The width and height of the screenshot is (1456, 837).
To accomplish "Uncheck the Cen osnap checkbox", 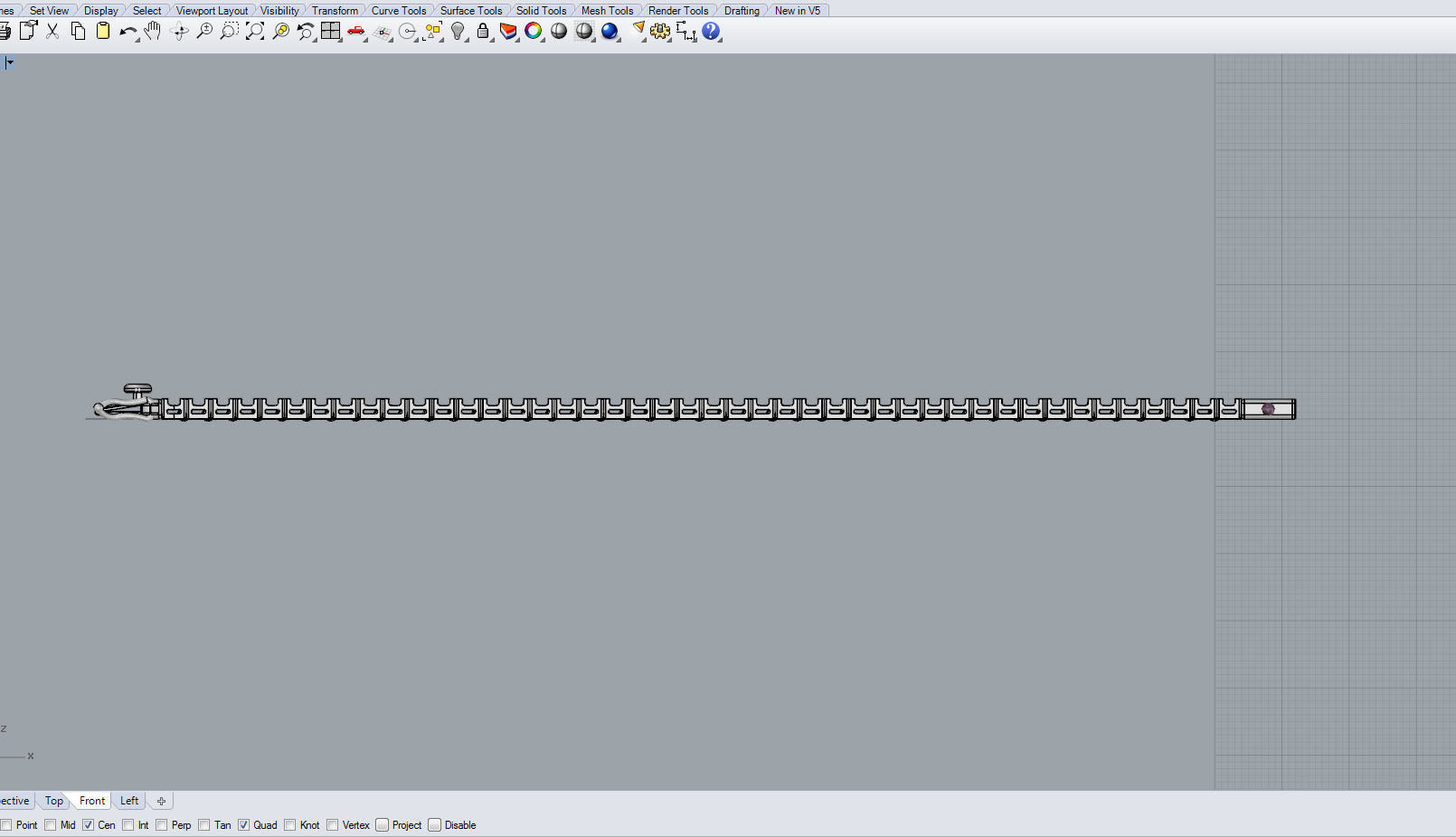I will (x=88, y=825).
